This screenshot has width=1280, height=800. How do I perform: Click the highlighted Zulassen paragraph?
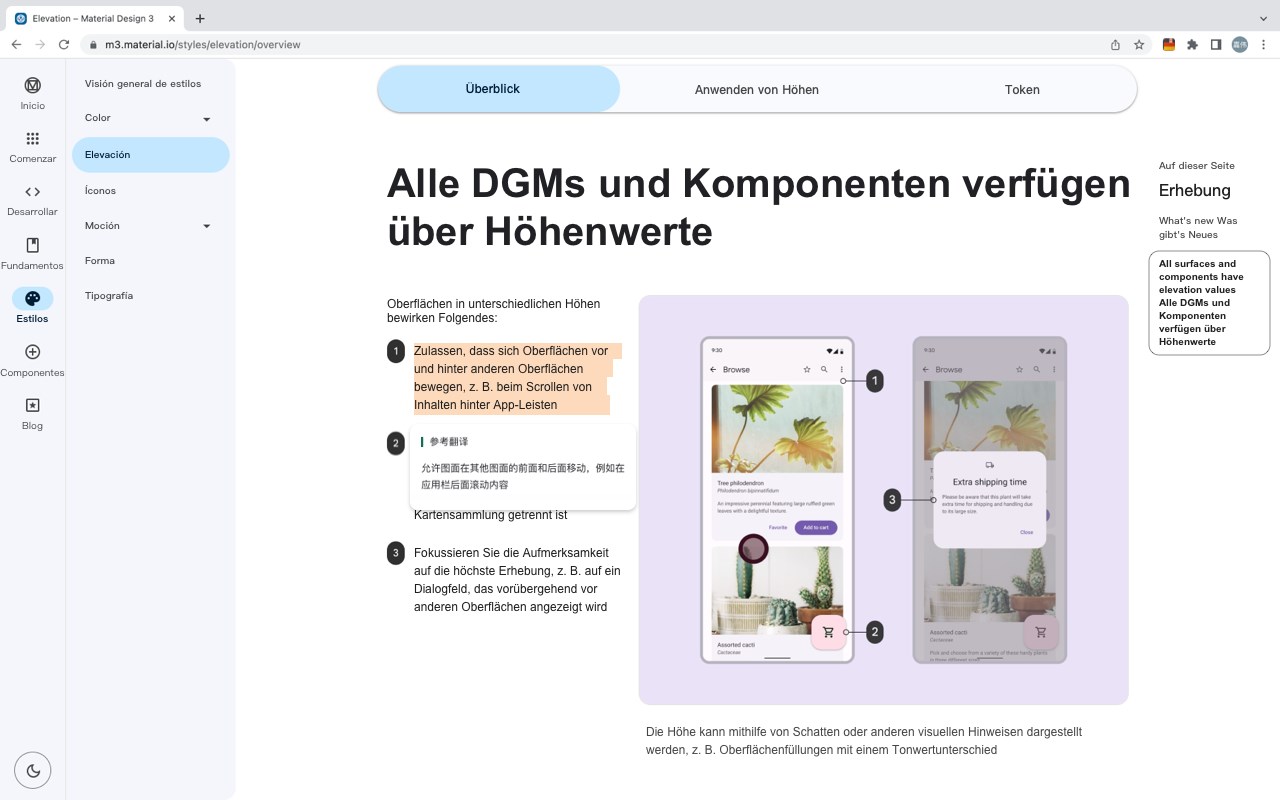pyautogui.click(x=517, y=378)
